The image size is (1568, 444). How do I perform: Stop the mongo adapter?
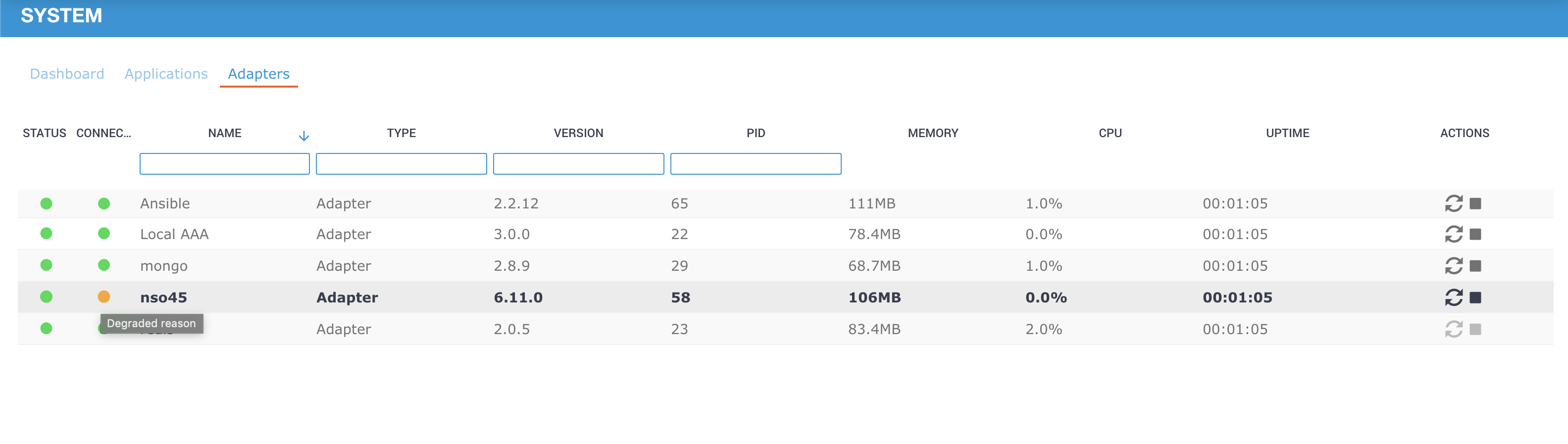[1475, 266]
